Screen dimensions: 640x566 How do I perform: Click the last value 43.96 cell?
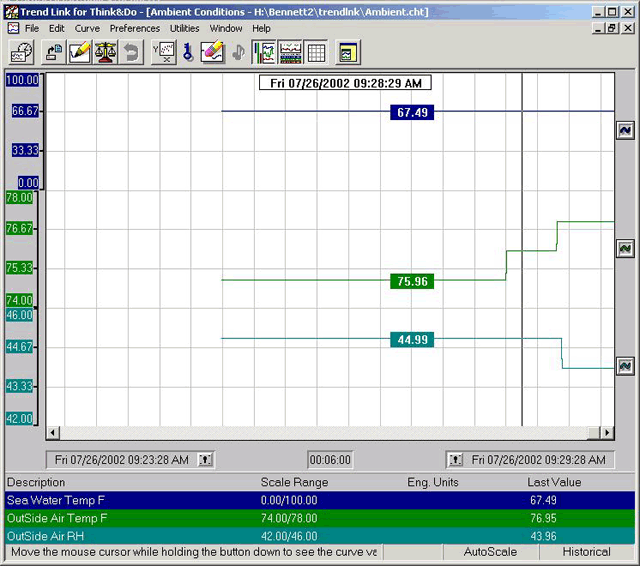tap(543, 536)
